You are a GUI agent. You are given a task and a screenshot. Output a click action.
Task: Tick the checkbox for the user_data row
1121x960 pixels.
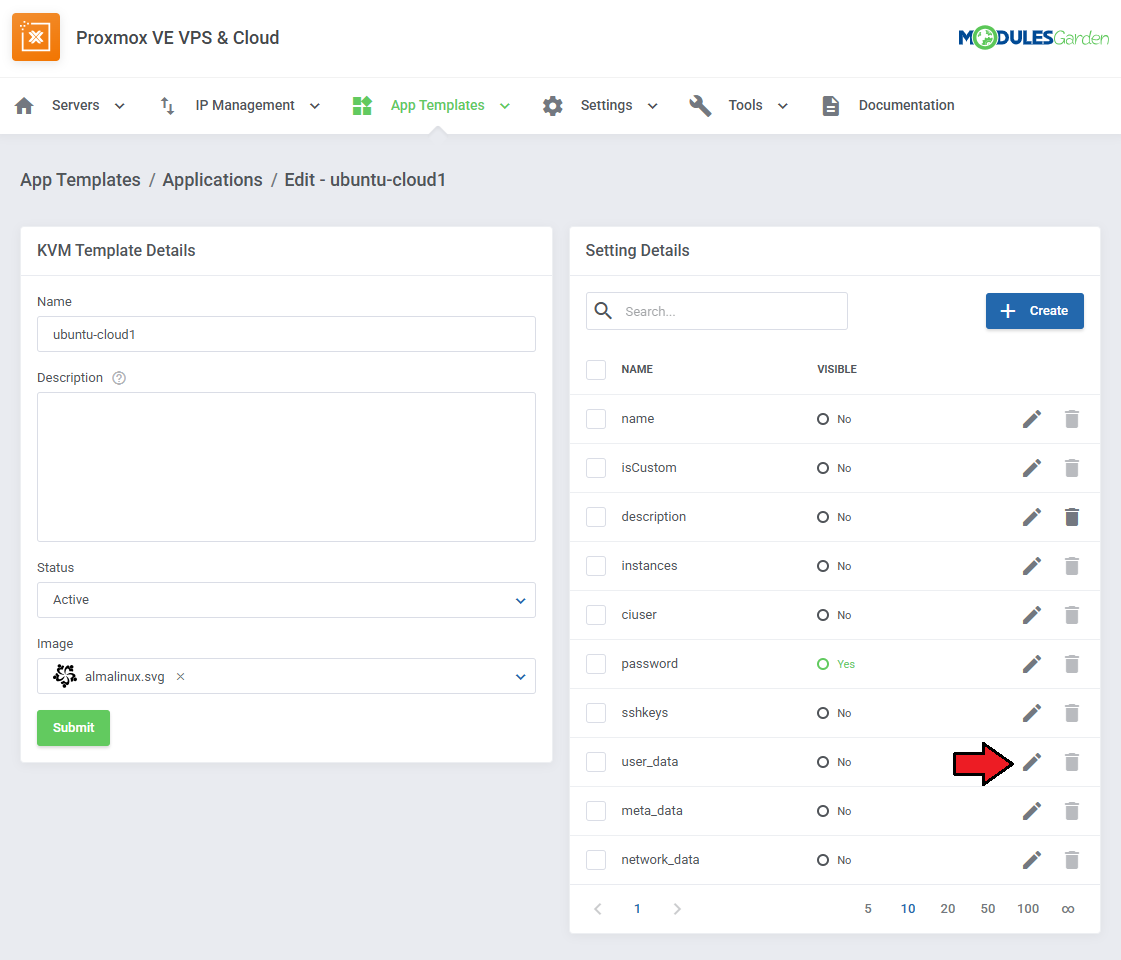pos(596,762)
